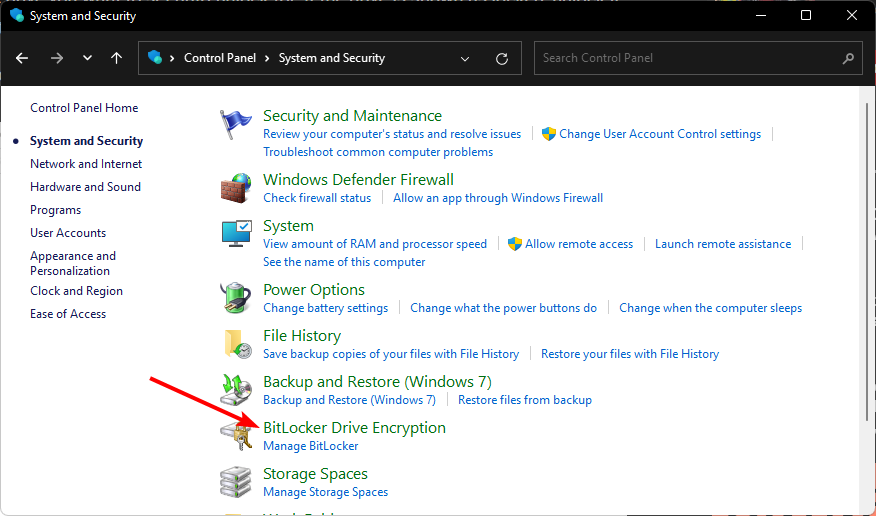876x516 pixels.
Task: Click Change User Account Control settings
Action: [659, 134]
